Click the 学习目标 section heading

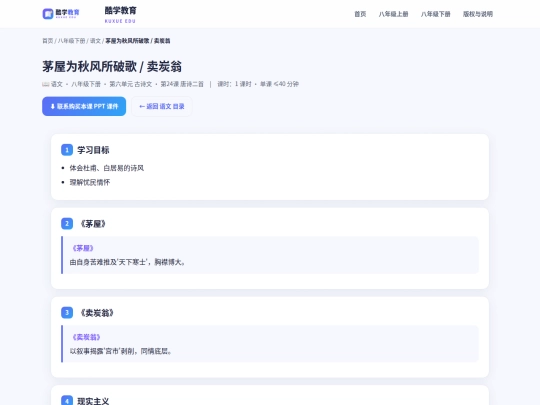pos(93,150)
